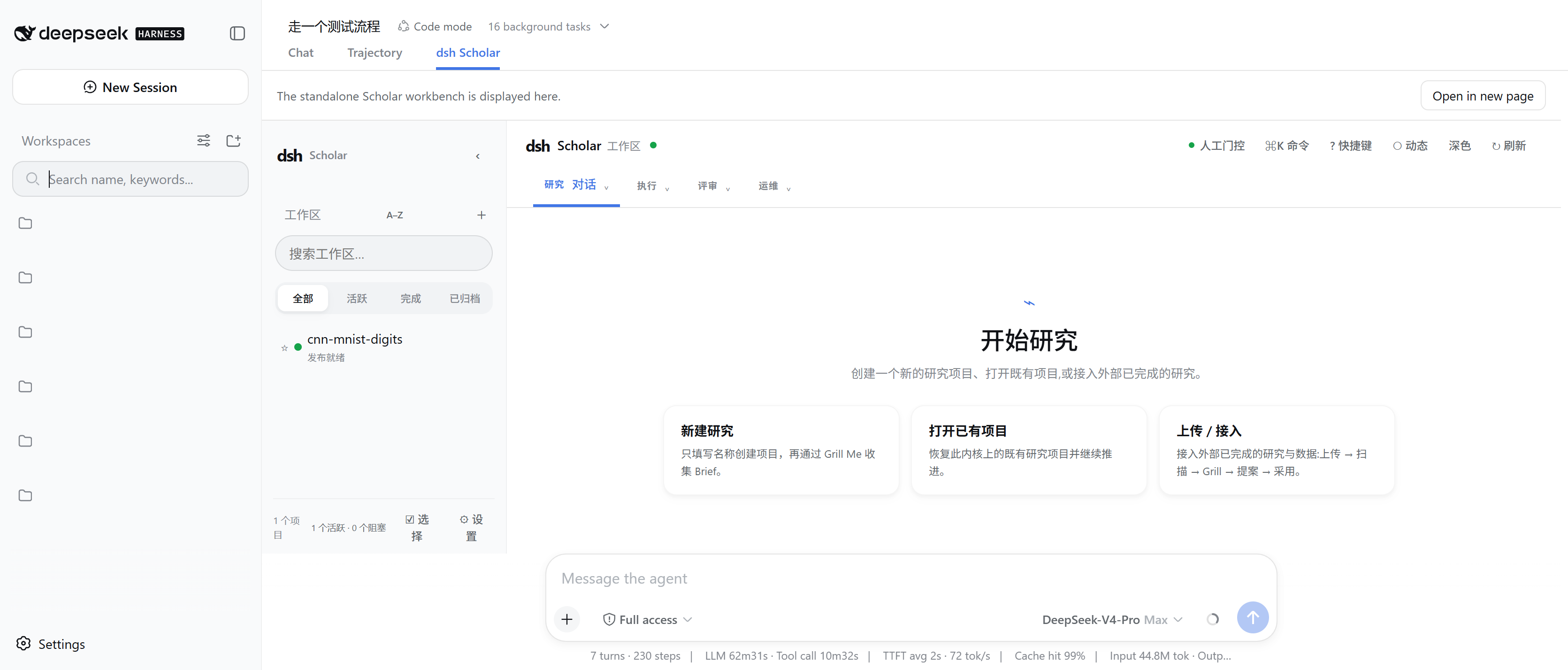Focus the Search name, keywords field
Viewport: 1568px width, 670px height.
click(x=130, y=179)
